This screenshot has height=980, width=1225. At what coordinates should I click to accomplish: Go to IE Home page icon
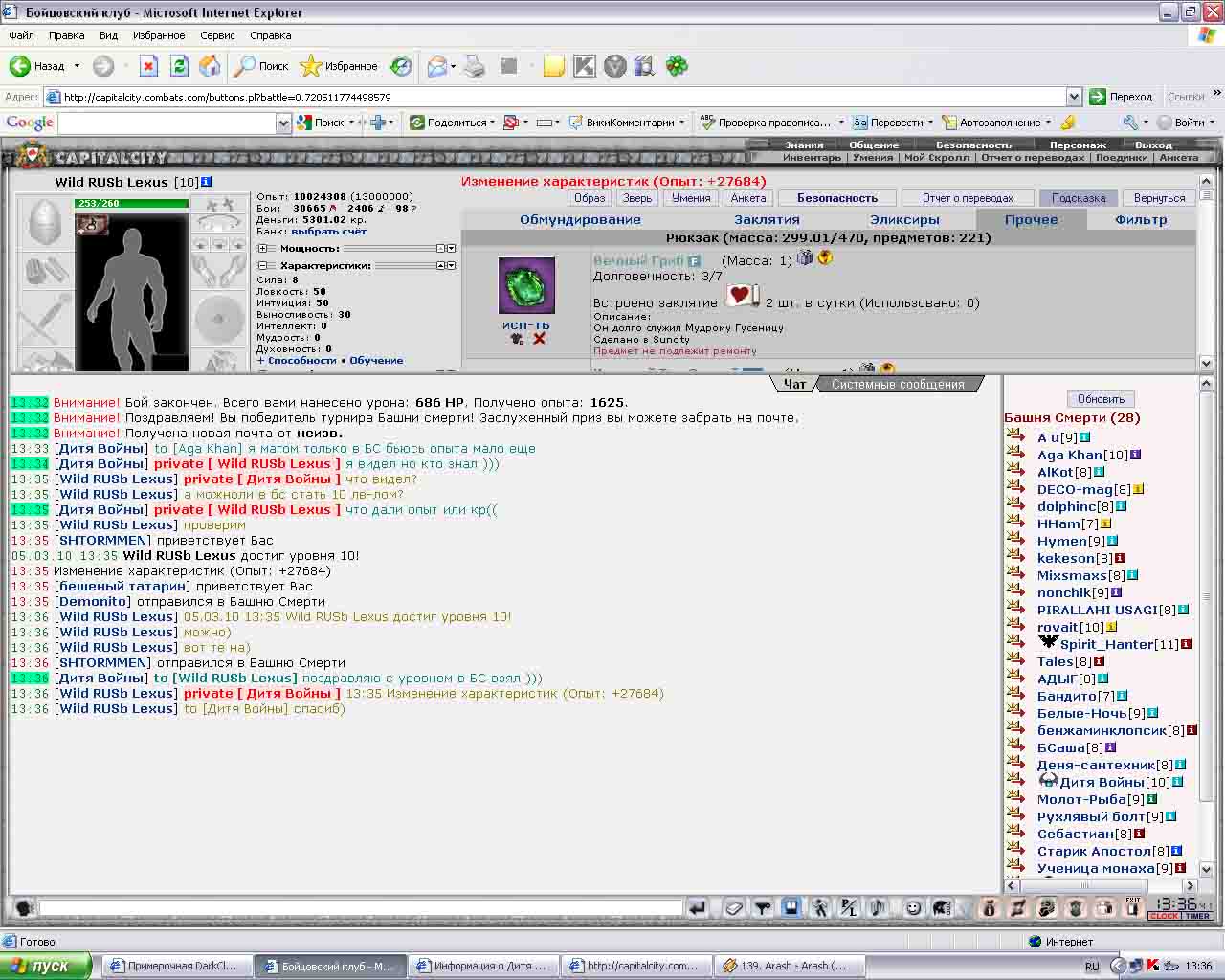(210, 66)
